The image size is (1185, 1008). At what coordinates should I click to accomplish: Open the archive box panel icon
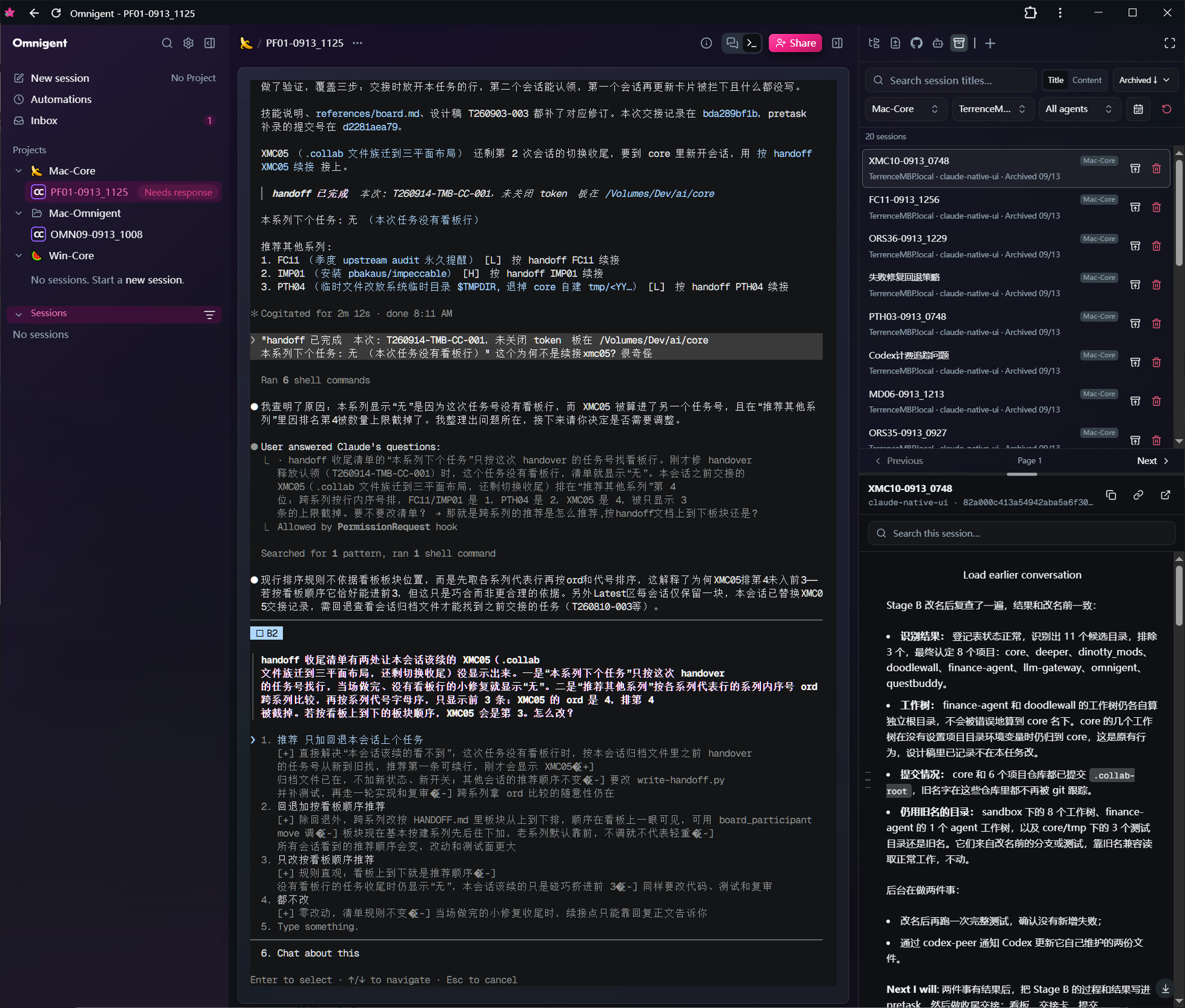pos(959,43)
